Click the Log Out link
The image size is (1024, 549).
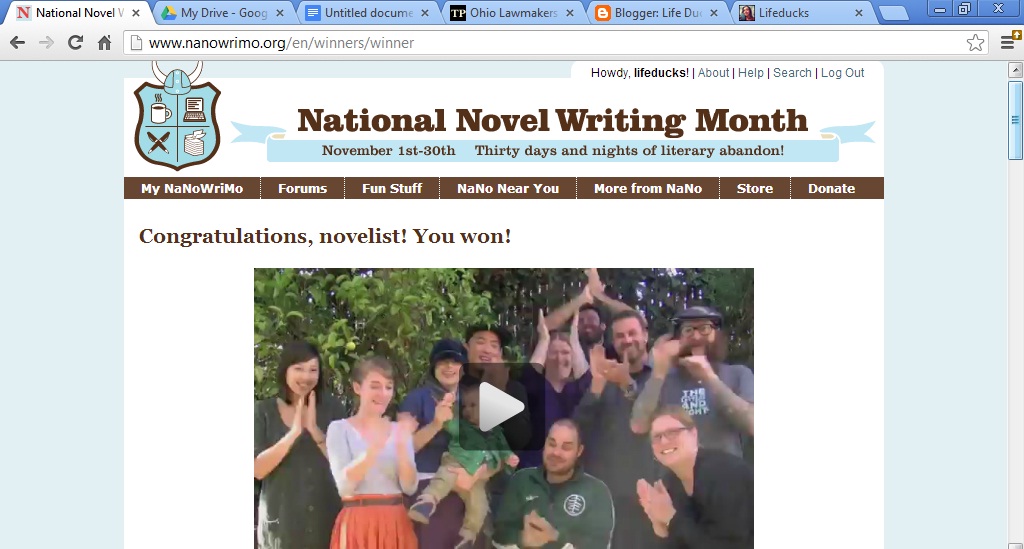click(x=842, y=73)
